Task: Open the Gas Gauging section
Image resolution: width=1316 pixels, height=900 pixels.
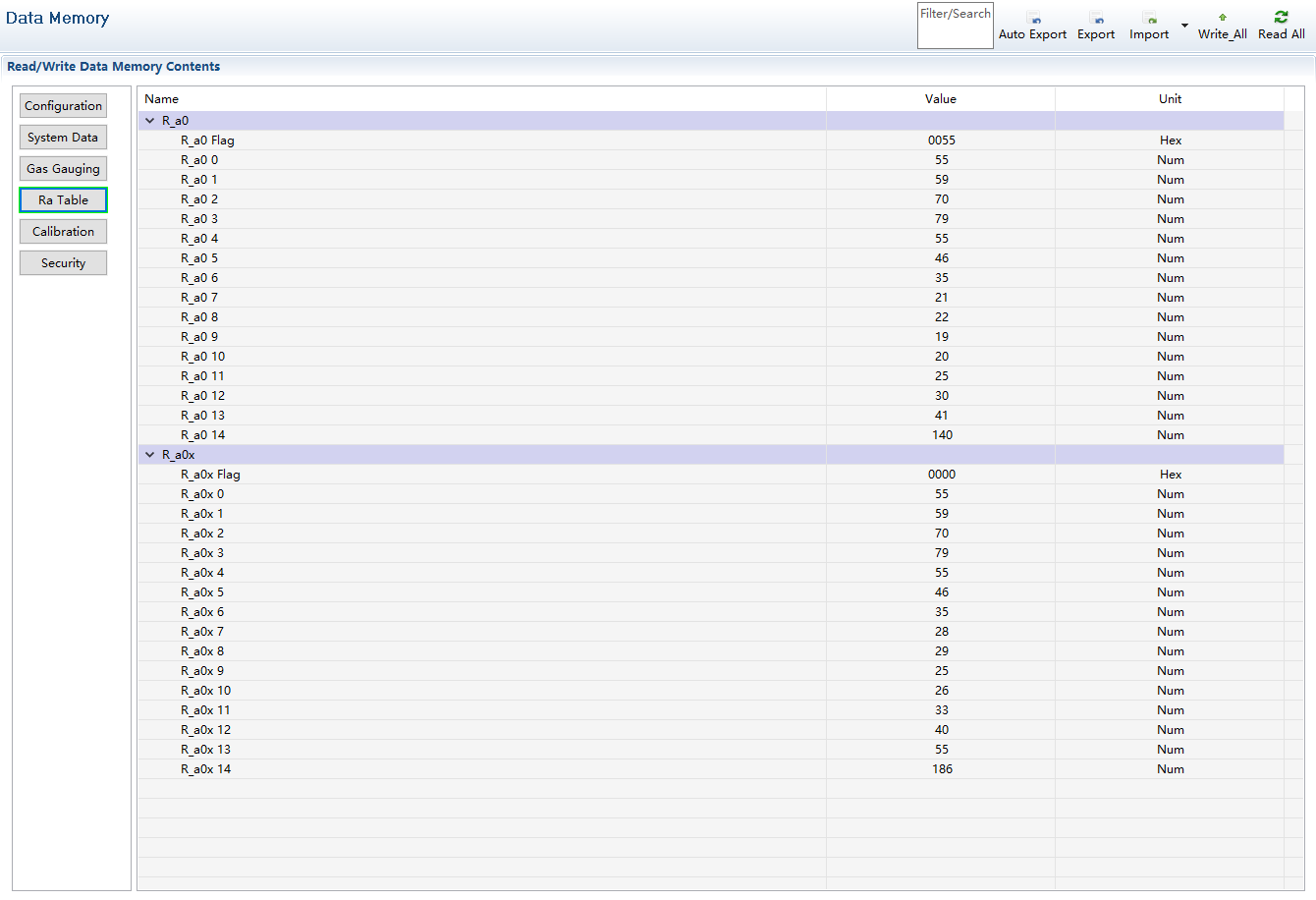Action: click(x=63, y=169)
